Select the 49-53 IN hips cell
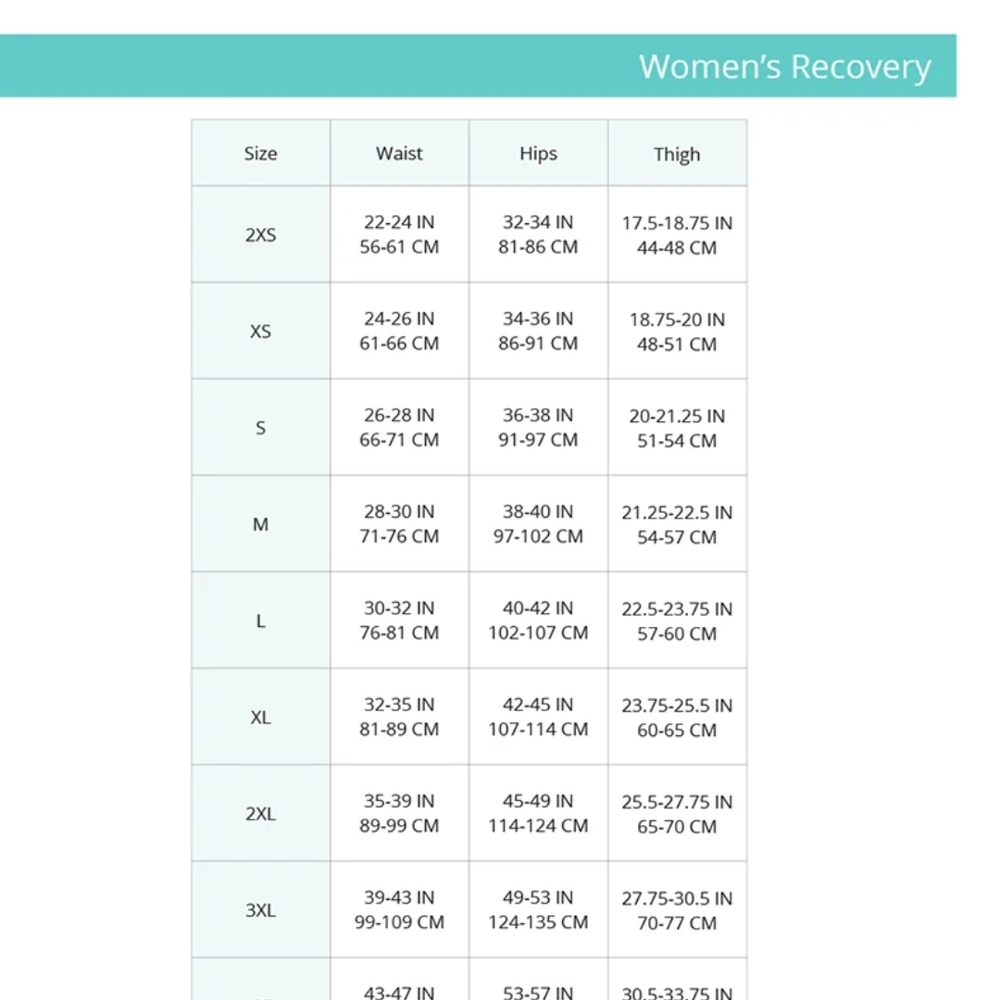1000x1000 pixels. coord(538,909)
